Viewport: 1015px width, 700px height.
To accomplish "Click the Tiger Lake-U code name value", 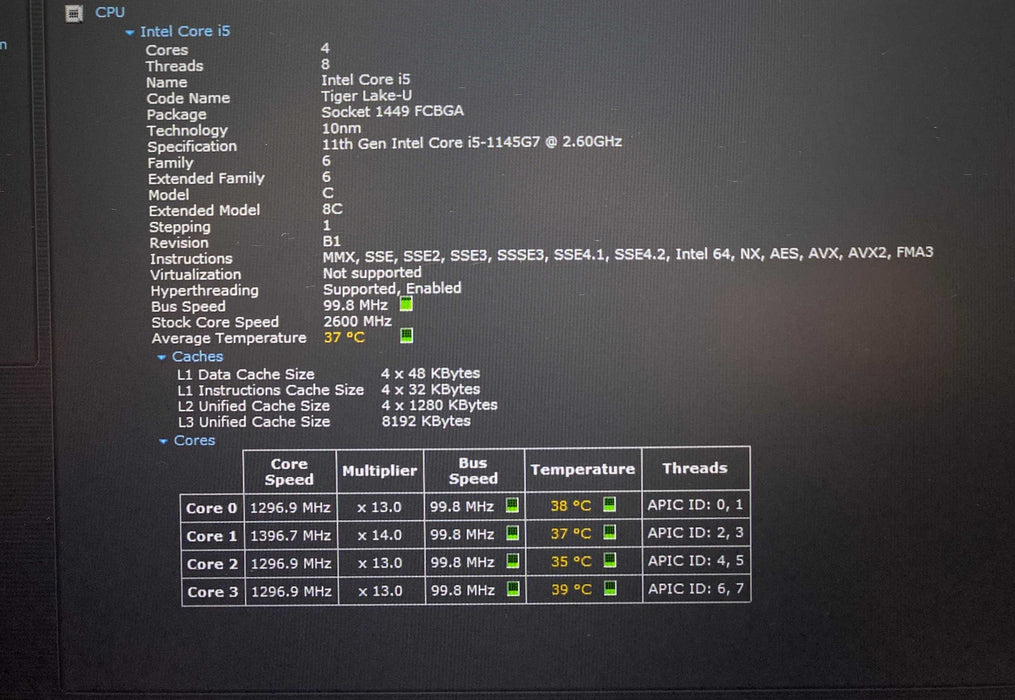I will [366, 95].
